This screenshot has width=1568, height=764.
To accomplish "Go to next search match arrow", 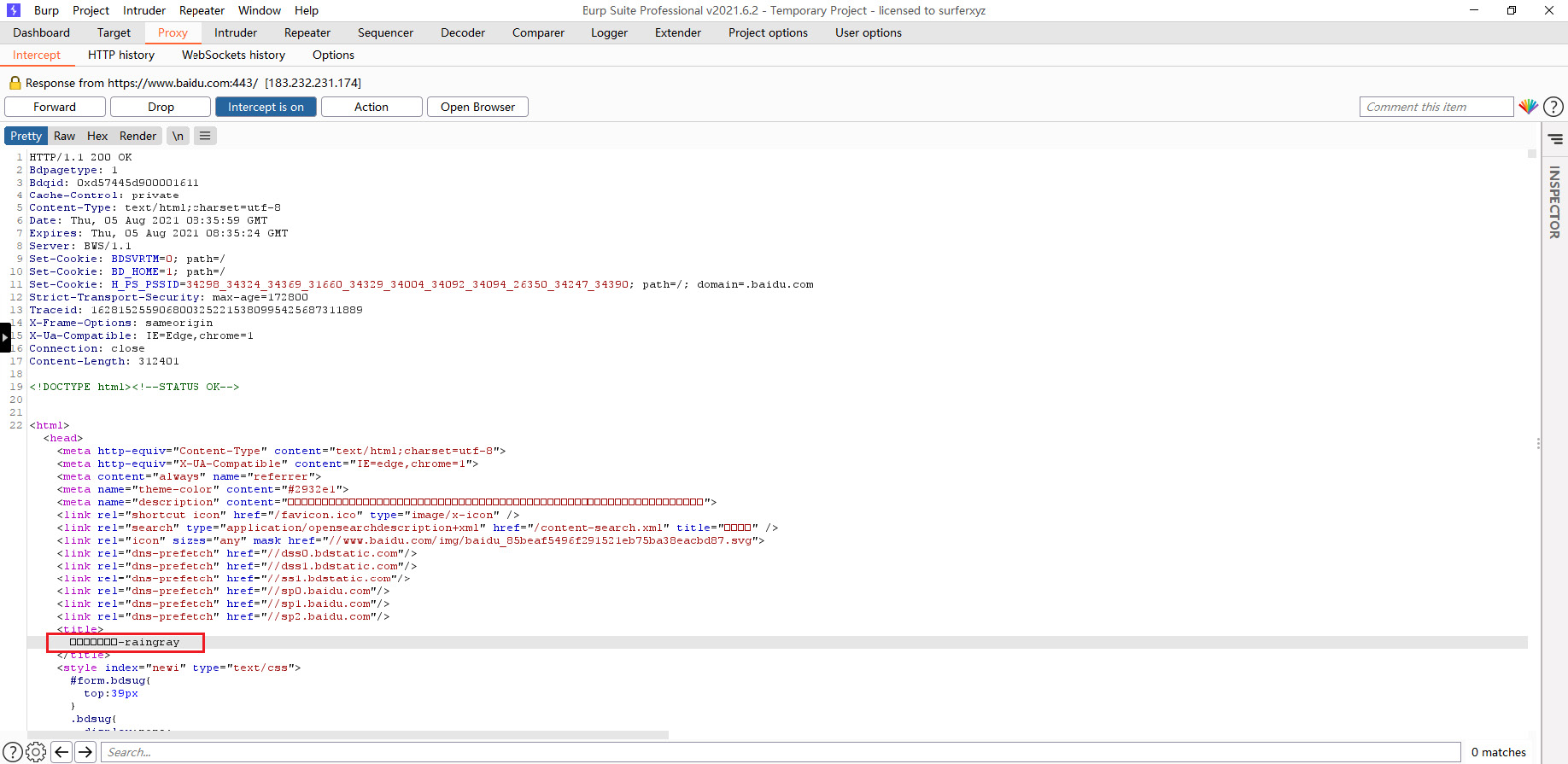I will [85, 752].
